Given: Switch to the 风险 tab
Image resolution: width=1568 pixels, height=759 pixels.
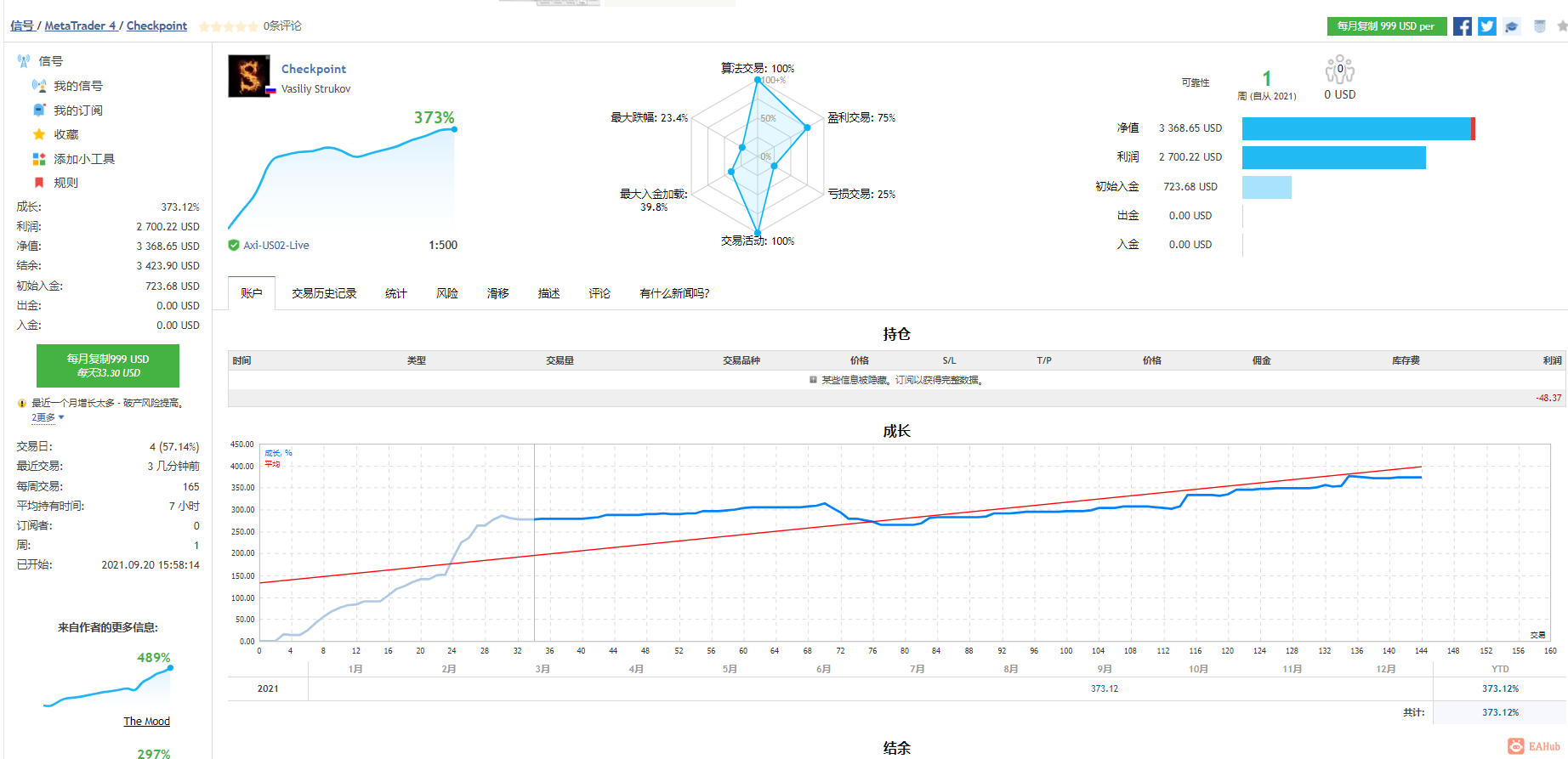Looking at the screenshot, I should (447, 293).
